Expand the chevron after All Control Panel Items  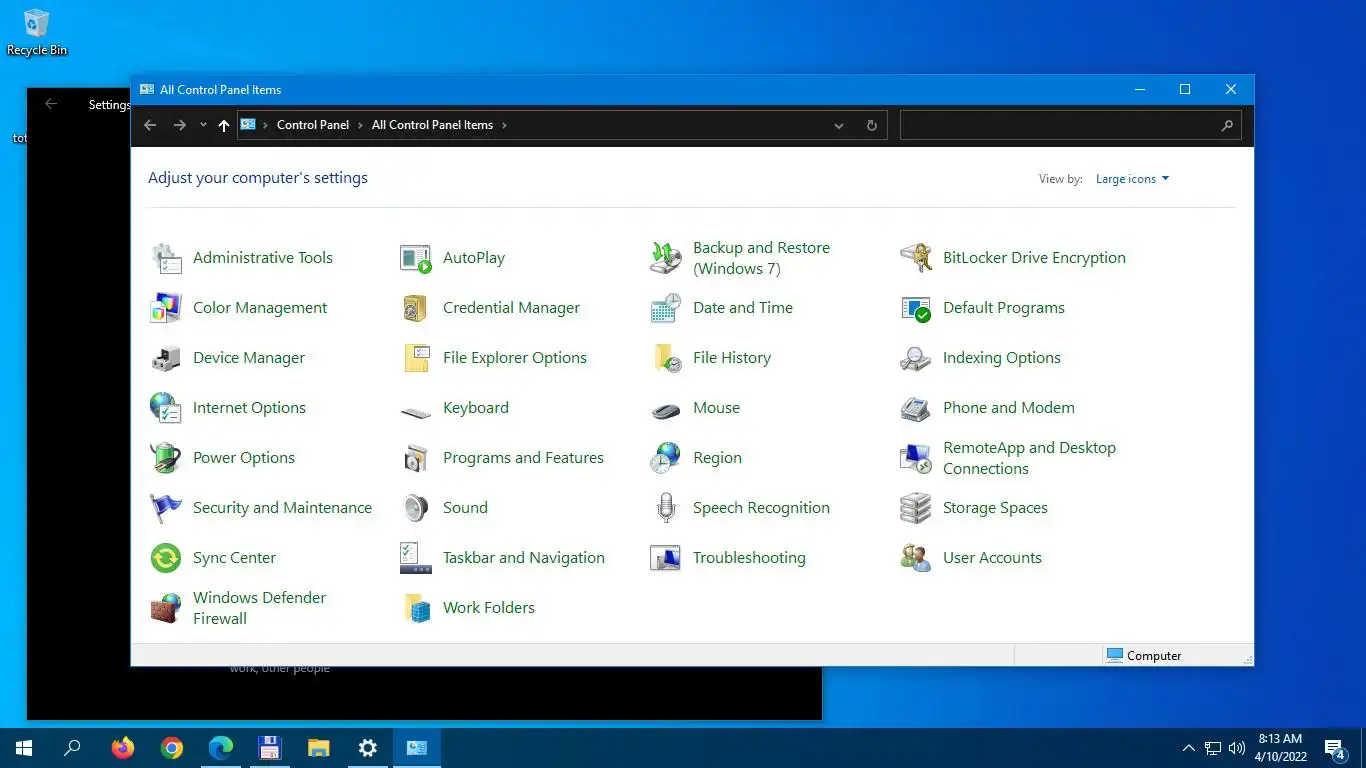pyautogui.click(x=504, y=125)
